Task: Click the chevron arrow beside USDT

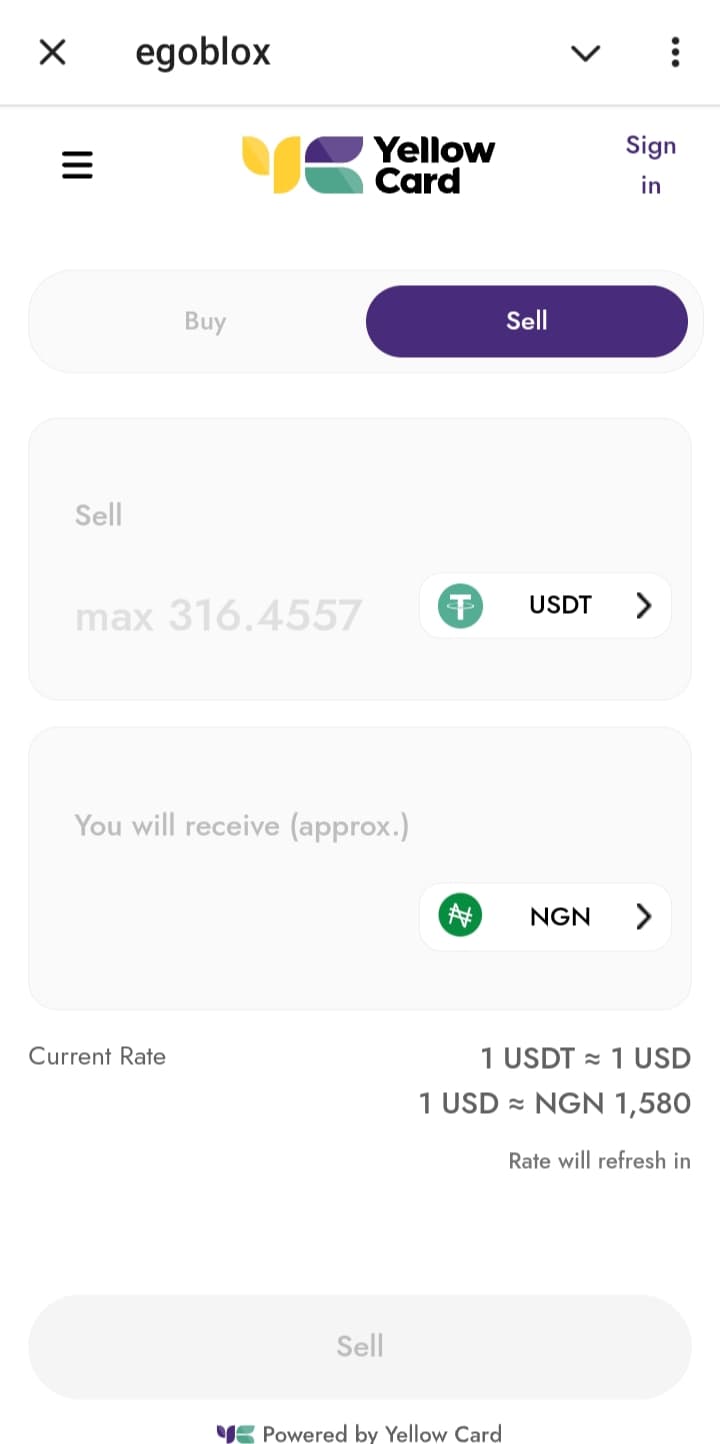Action: point(644,605)
